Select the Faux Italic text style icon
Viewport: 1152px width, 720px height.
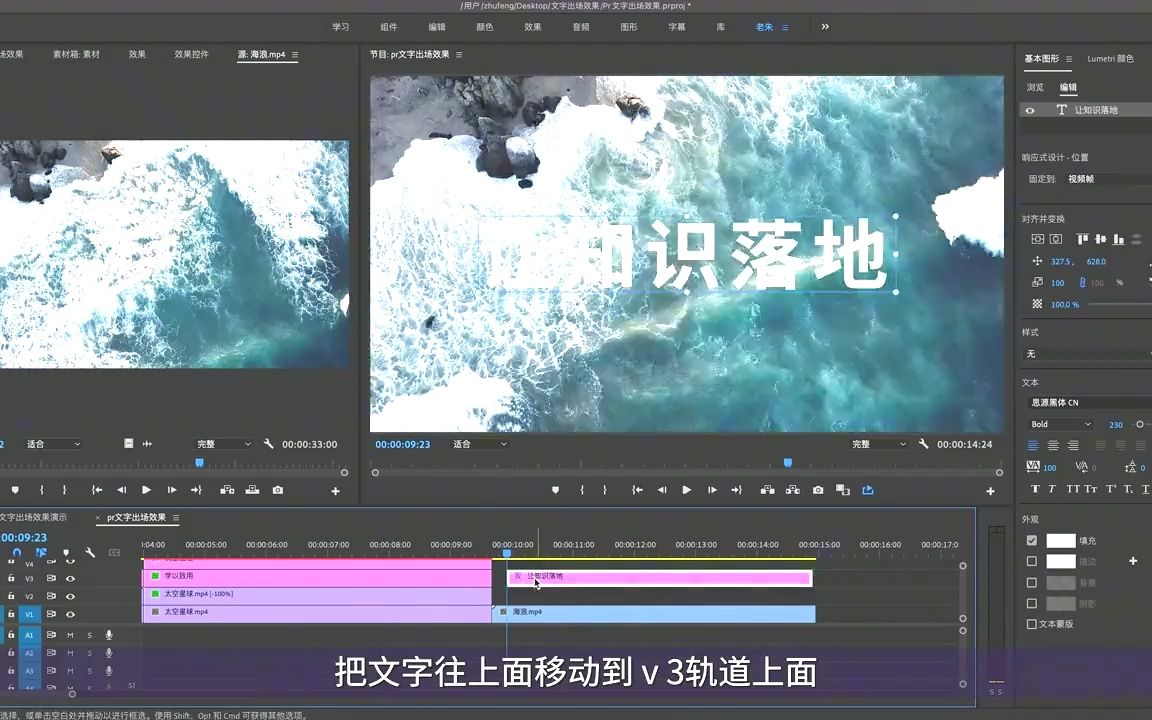coord(1051,489)
